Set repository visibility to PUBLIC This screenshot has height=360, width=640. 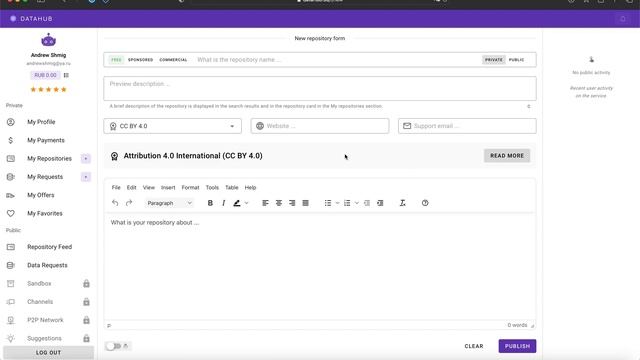(516, 60)
